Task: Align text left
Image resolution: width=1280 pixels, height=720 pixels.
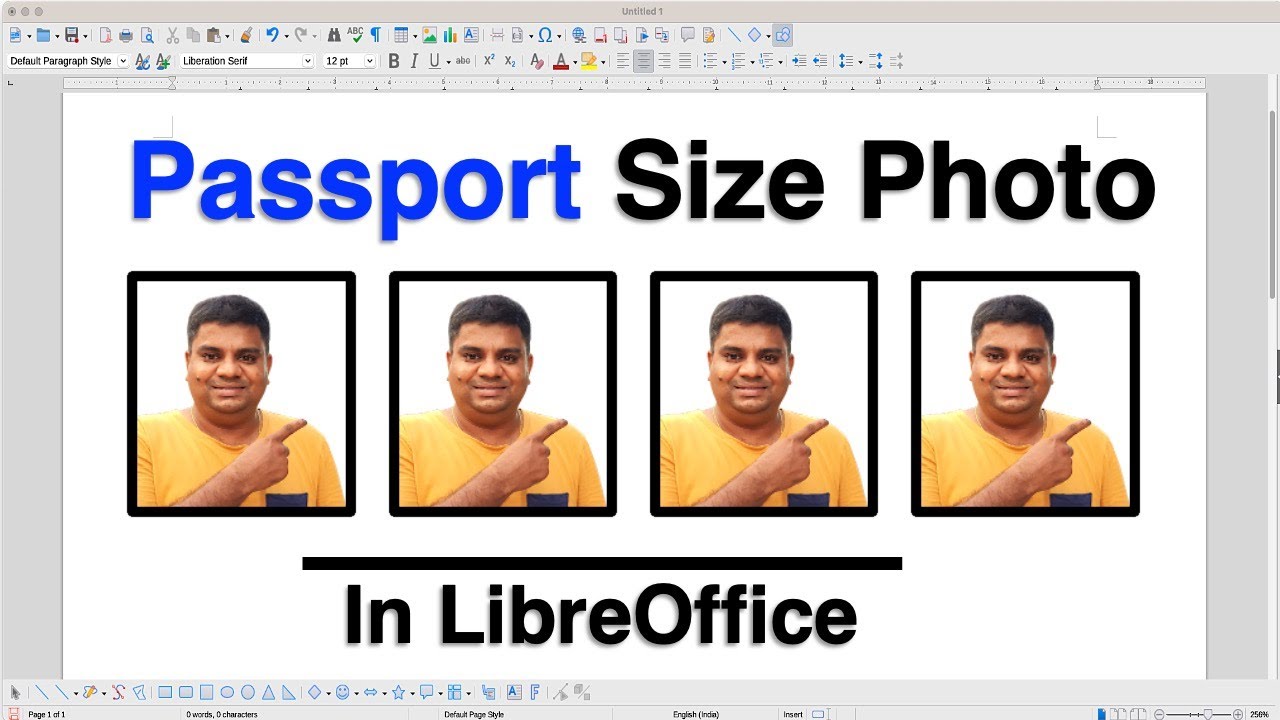Action: tap(623, 61)
